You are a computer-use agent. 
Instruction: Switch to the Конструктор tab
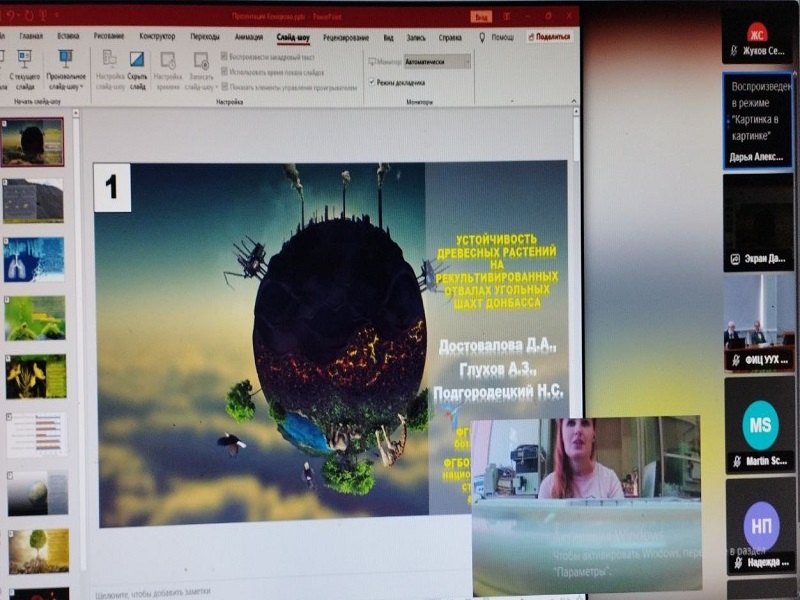click(x=157, y=36)
